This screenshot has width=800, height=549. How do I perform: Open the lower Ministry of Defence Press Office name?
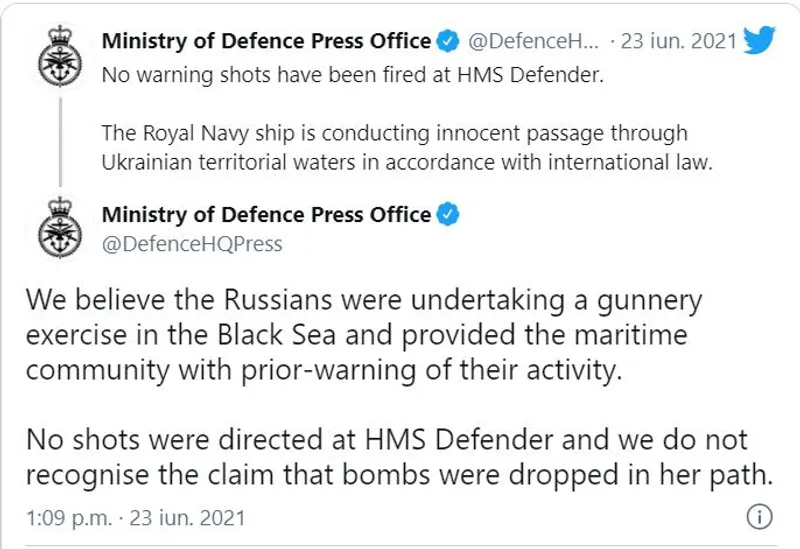[x=267, y=214]
